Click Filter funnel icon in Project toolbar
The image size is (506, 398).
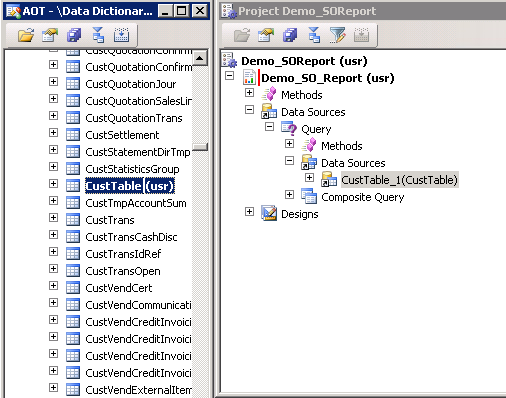coord(337,35)
